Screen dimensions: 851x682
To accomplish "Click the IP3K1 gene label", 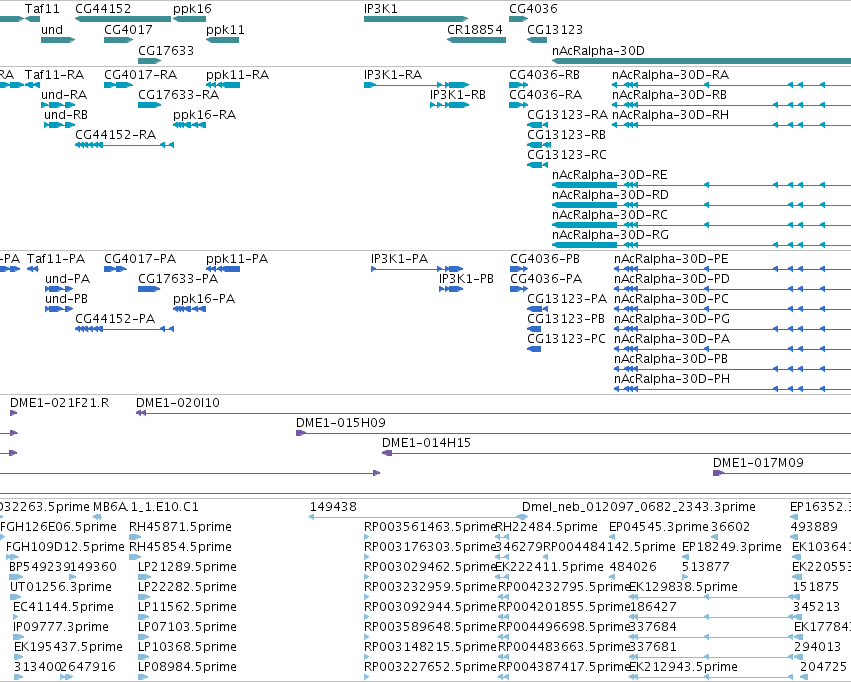I will [x=380, y=9].
